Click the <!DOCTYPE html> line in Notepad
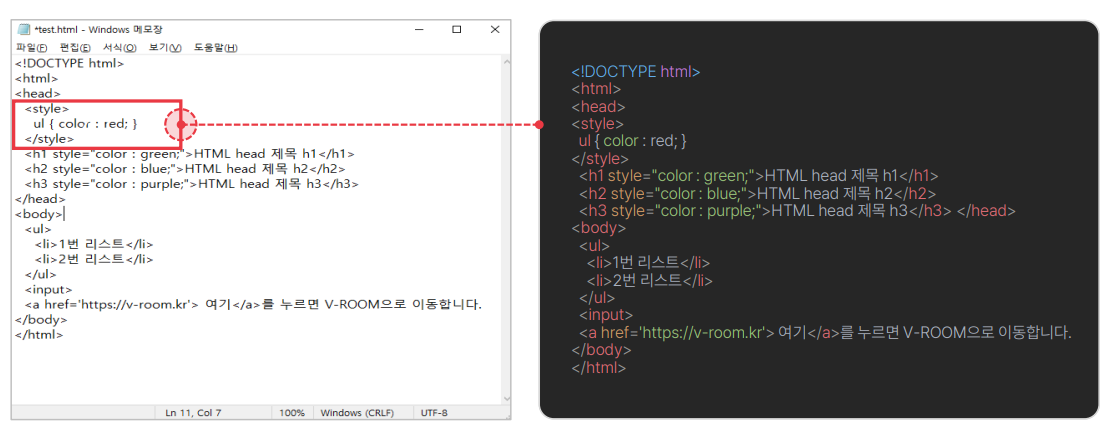Image resolution: width=1110 pixels, height=434 pixels. [x=70, y=63]
